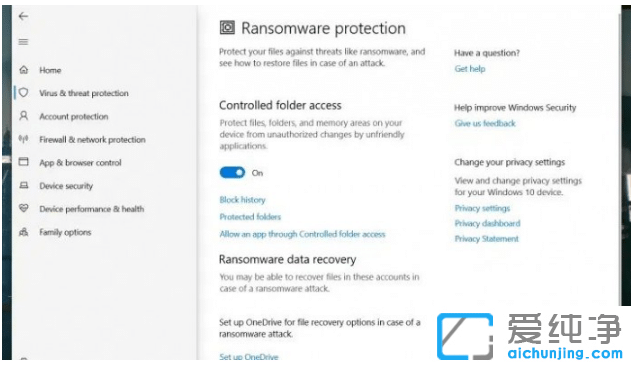The image size is (631, 366).
Task: Click the Family options people icon
Action: click(24, 232)
